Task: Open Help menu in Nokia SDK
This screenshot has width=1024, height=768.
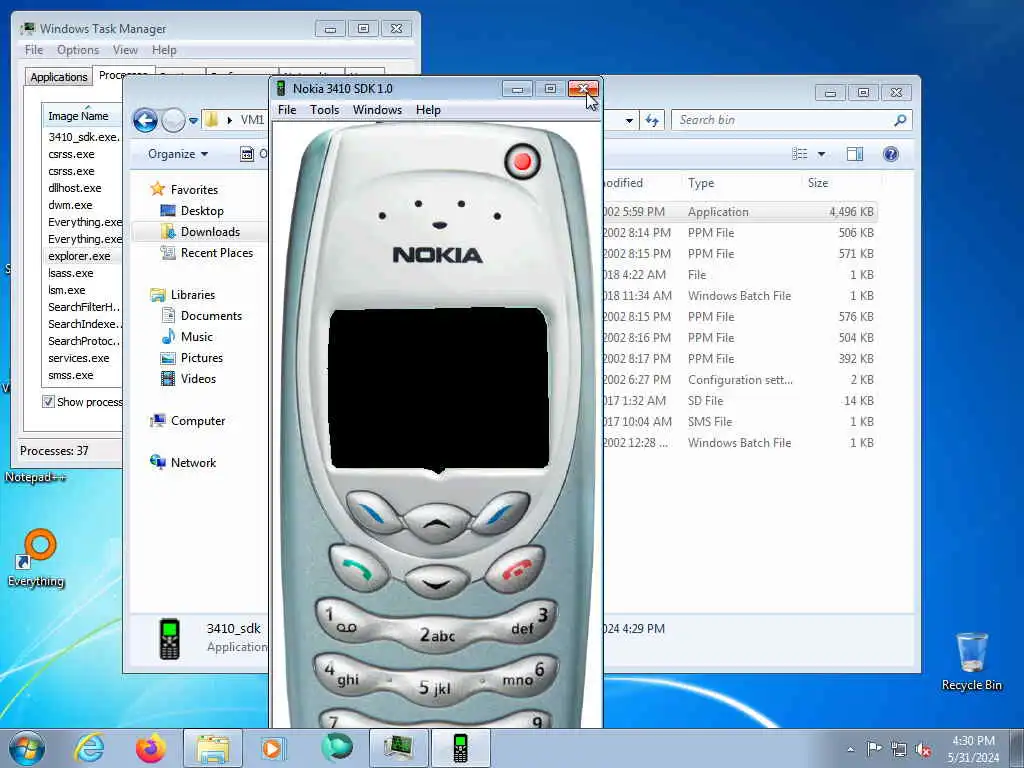Action: 428,110
